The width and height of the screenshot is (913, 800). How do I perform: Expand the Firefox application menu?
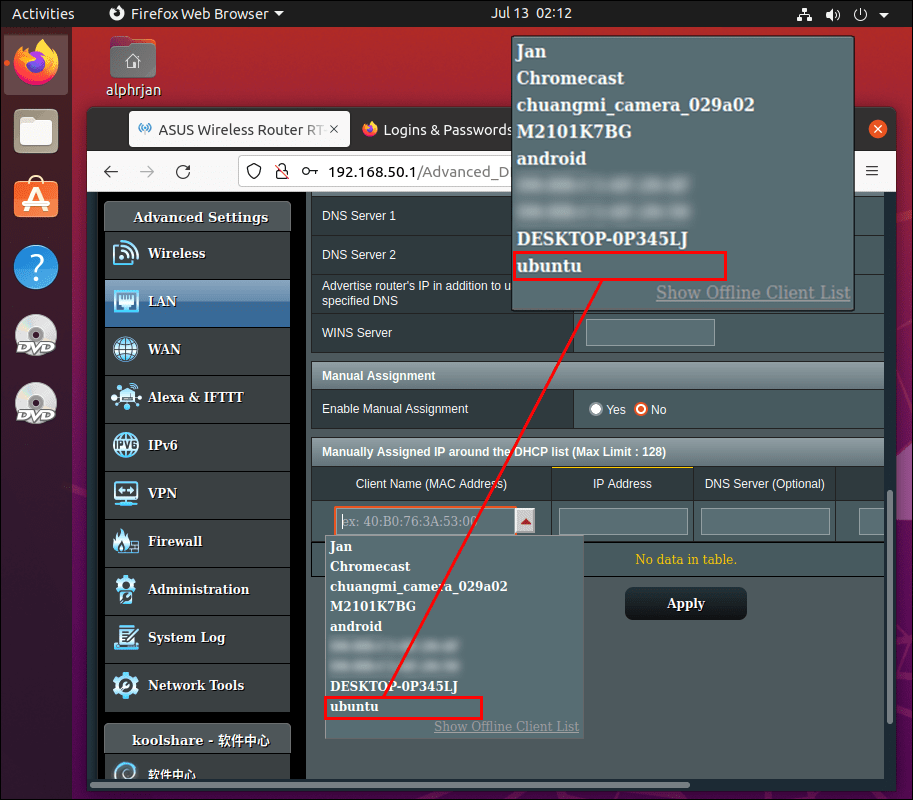coord(873,171)
